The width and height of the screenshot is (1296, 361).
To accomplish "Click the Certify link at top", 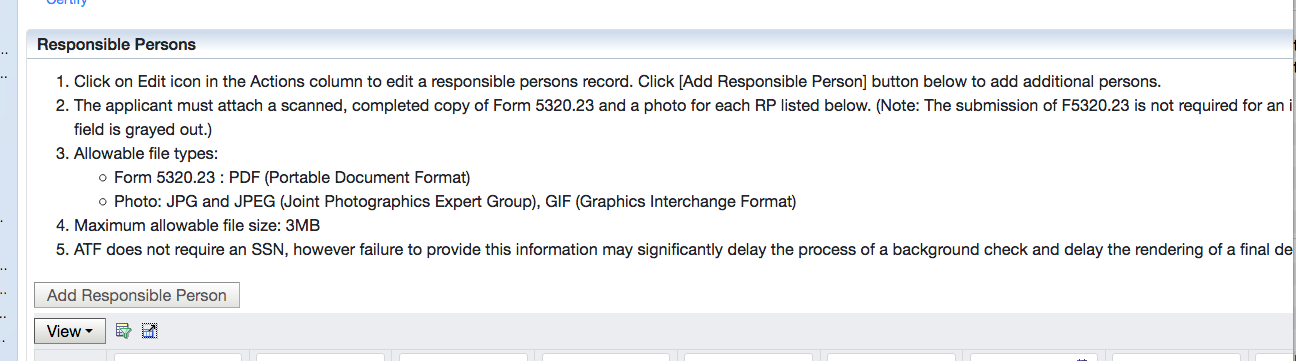I will (66, 3).
